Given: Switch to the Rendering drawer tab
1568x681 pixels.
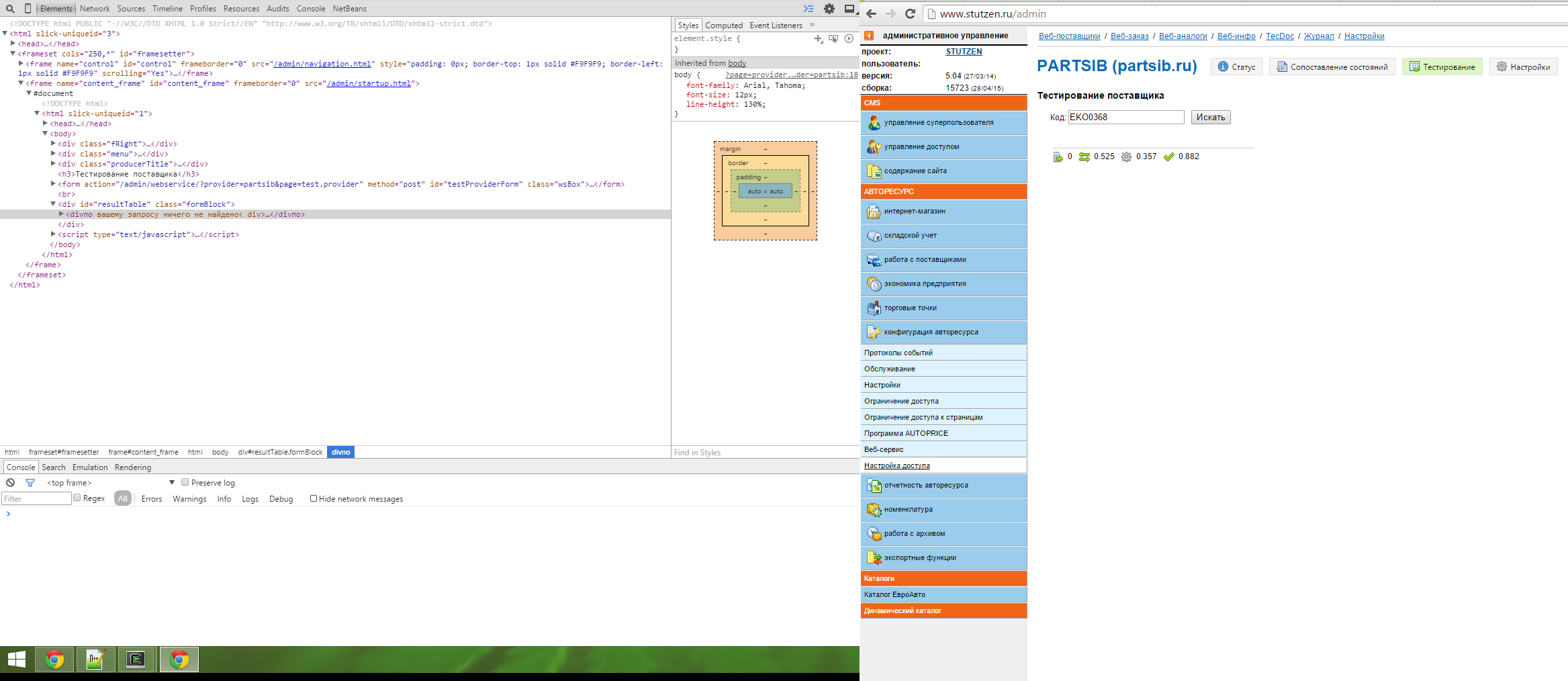Looking at the screenshot, I should pyautogui.click(x=133, y=467).
